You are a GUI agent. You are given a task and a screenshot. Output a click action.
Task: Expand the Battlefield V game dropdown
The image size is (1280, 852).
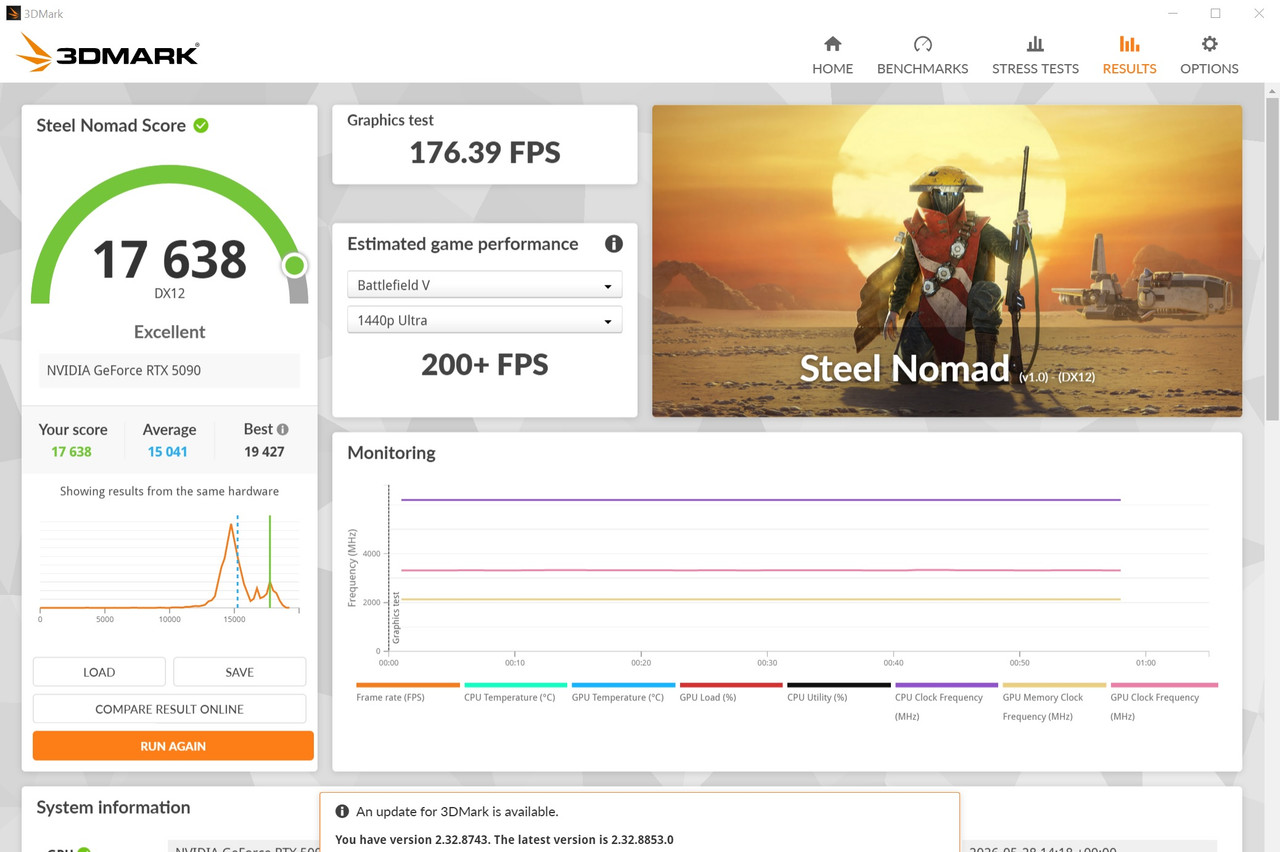484,285
